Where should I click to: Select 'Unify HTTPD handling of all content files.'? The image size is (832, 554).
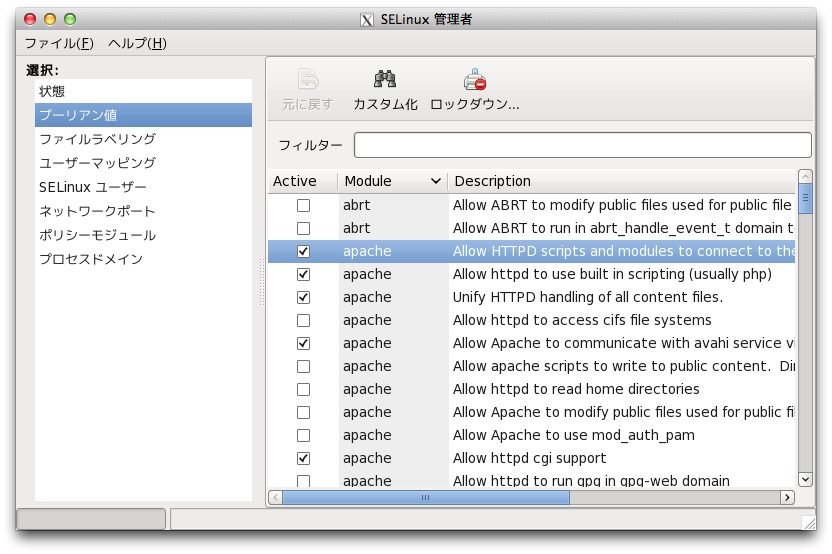(588, 297)
